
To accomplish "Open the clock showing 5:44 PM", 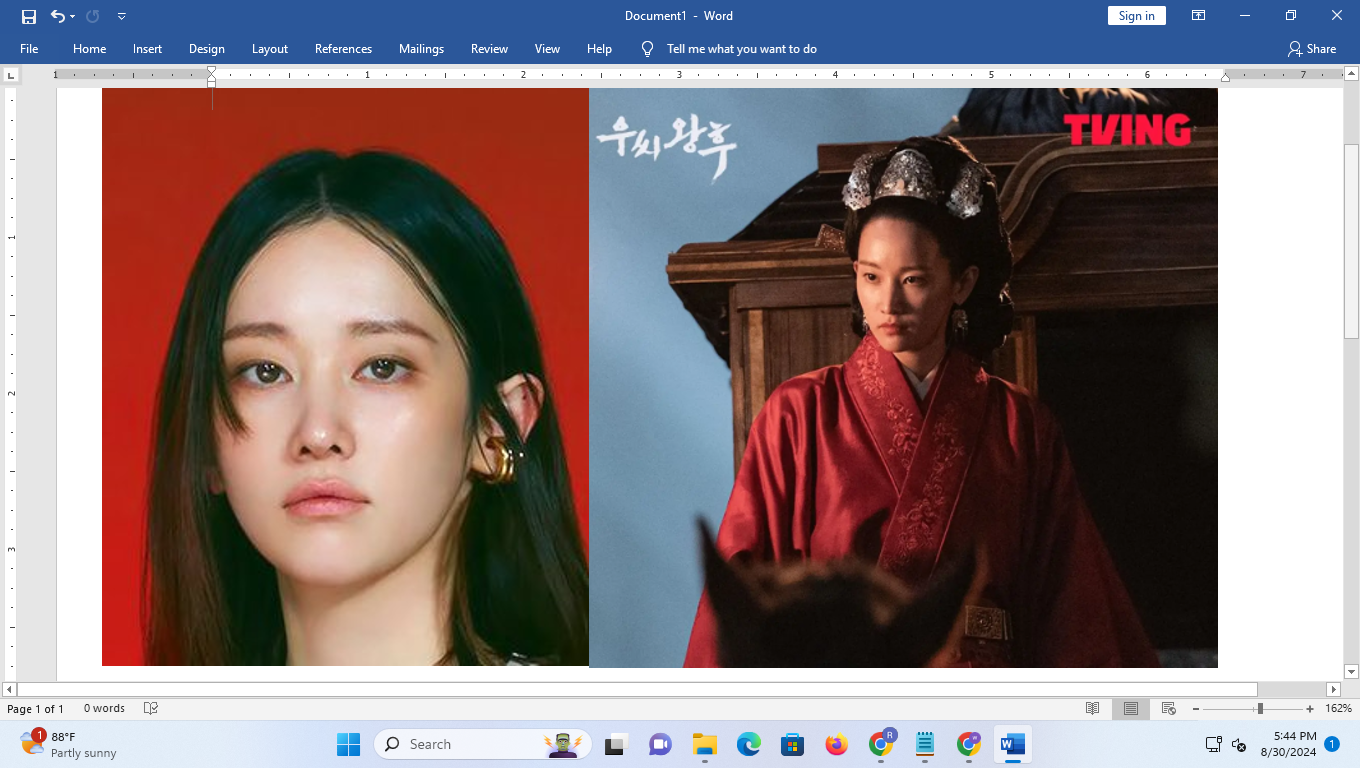I will pos(1287,744).
